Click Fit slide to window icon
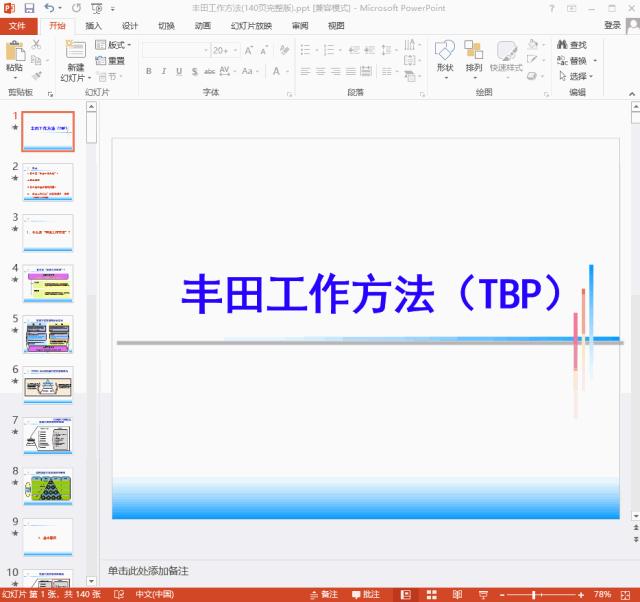The image size is (640, 602). coord(625,595)
